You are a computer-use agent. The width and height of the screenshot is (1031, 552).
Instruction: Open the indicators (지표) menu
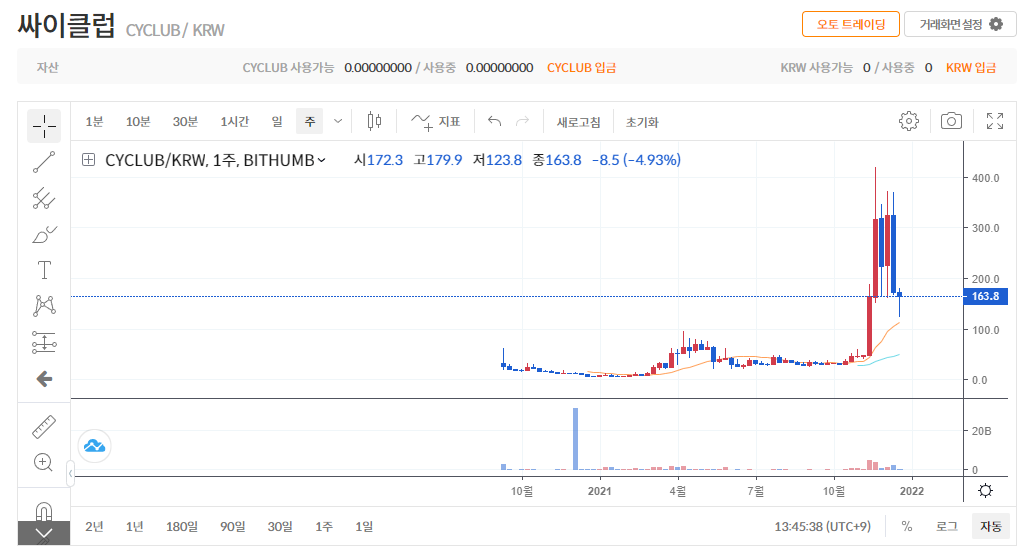pyautogui.click(x=435, y=122)
